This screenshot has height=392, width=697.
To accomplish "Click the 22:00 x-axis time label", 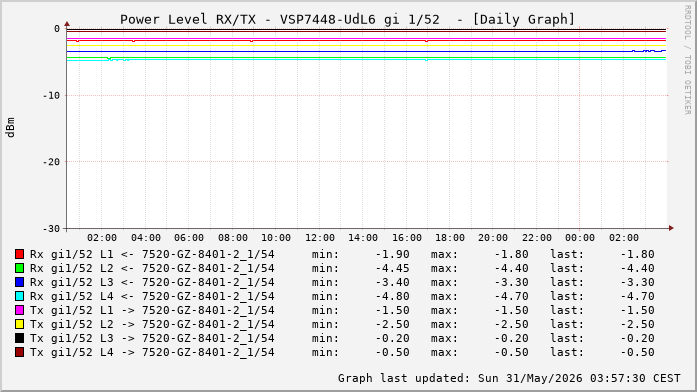I will [x=537, y=238].
